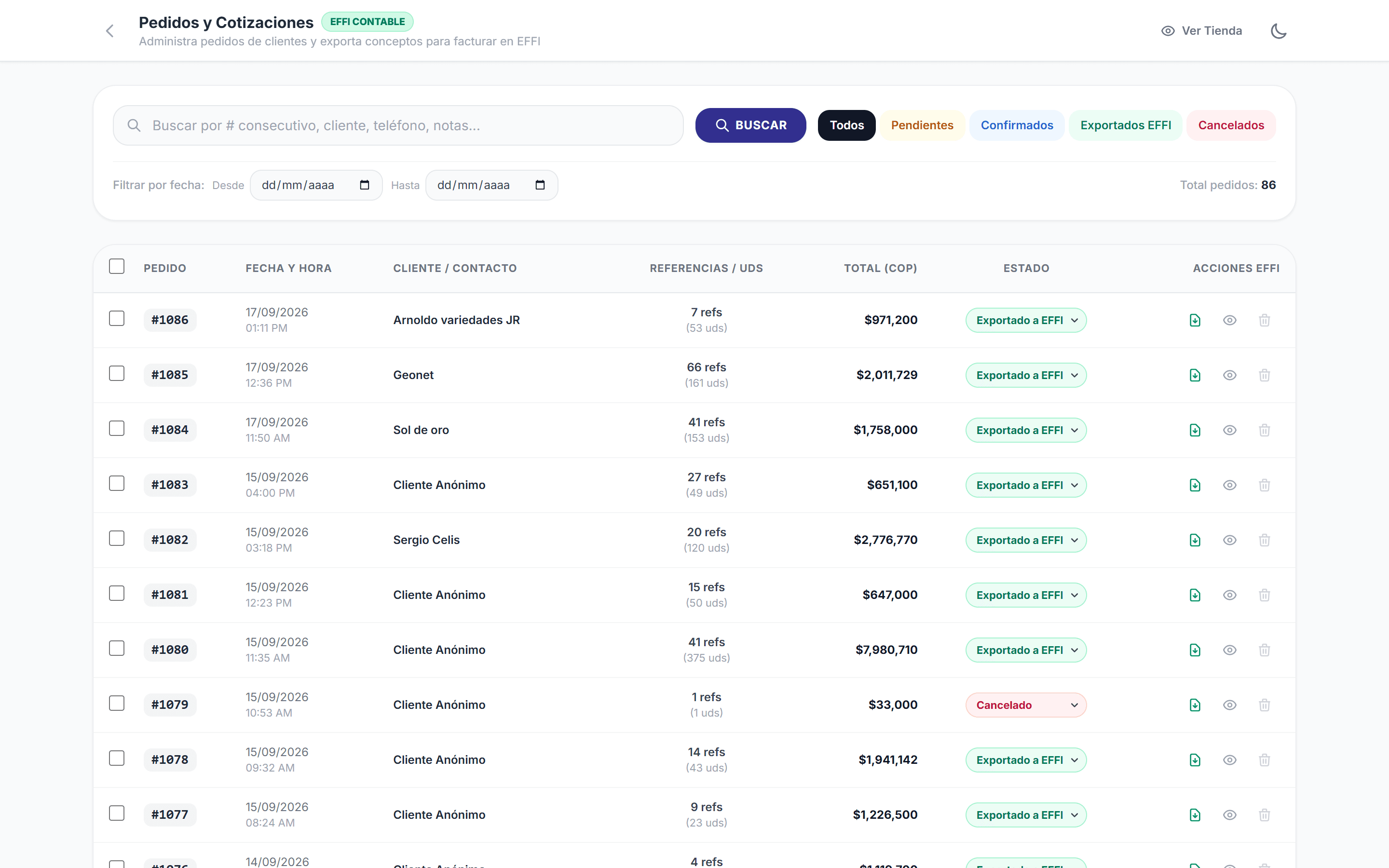Open Desde date calendar picker icon
The height and width of the screenshot is (868, 1389).
click(x=365, y=185)
